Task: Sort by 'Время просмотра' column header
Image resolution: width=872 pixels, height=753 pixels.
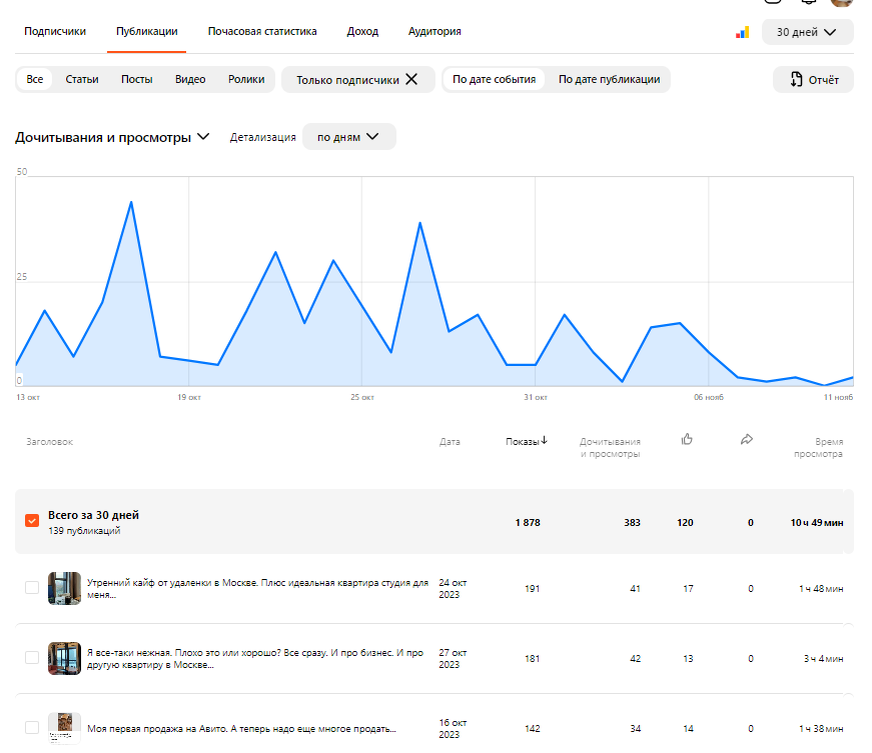Action: click(x=819, y=448)
